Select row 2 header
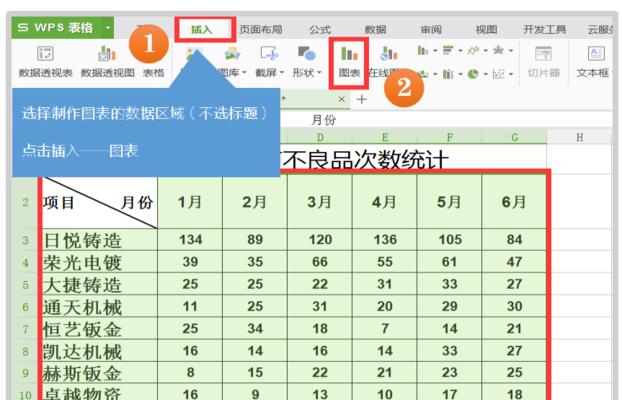This screenshot has height=400, width=622. click(25, 202)
